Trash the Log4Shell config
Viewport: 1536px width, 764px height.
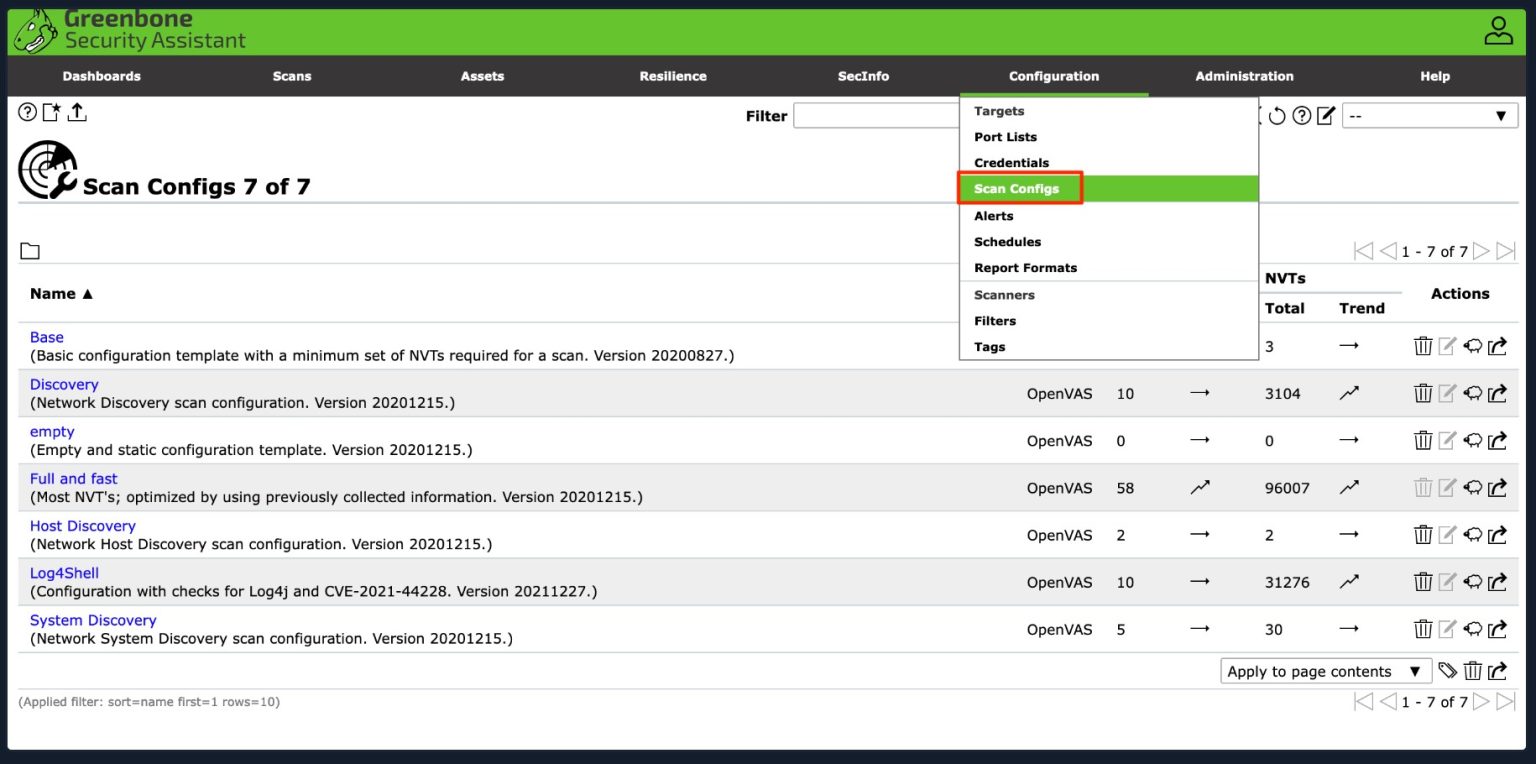tap(1423, 582)
